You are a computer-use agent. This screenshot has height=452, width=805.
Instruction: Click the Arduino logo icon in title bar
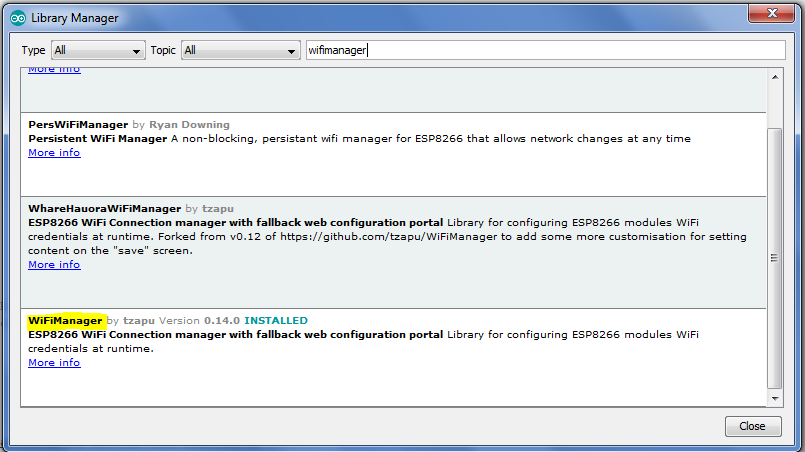pos(18,18)
